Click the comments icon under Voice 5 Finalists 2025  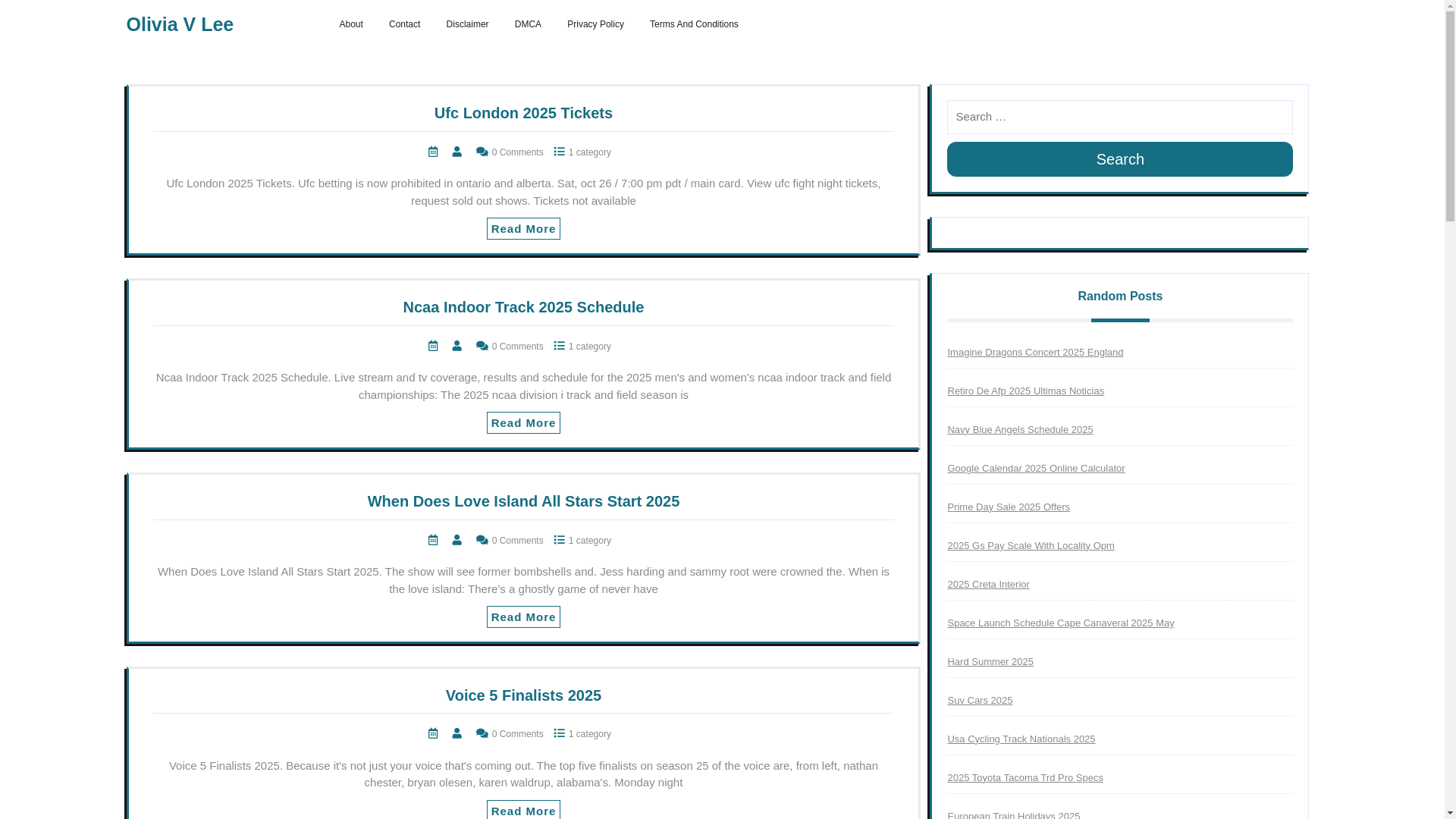482,733
